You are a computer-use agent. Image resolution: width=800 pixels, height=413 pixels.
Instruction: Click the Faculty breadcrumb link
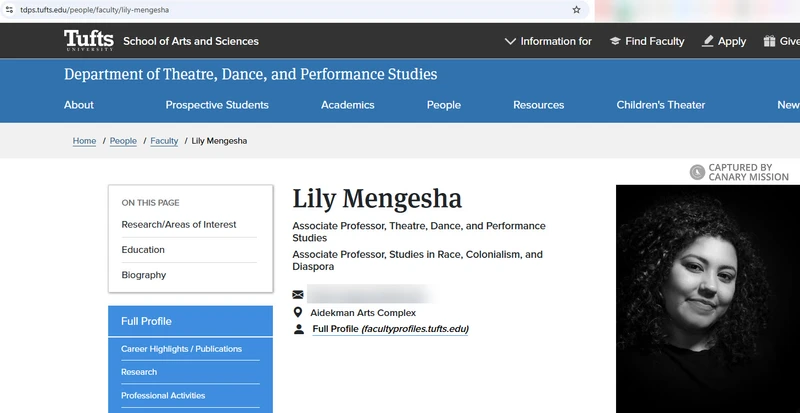164,141
